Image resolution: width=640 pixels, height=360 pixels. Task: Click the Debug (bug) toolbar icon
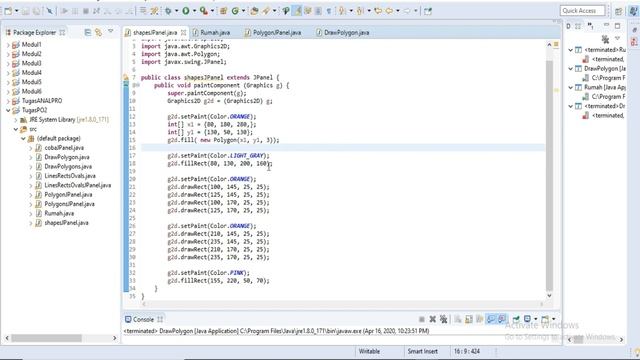coord(168,11)
